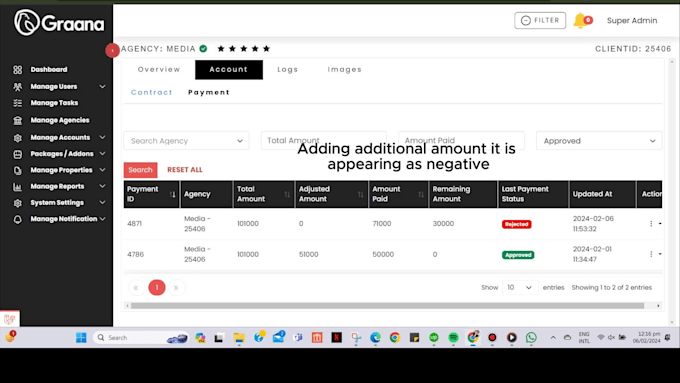This screenshot has height=383, width=680.
Task: Open the Search Agency dropdown
Action: (186, 141)
